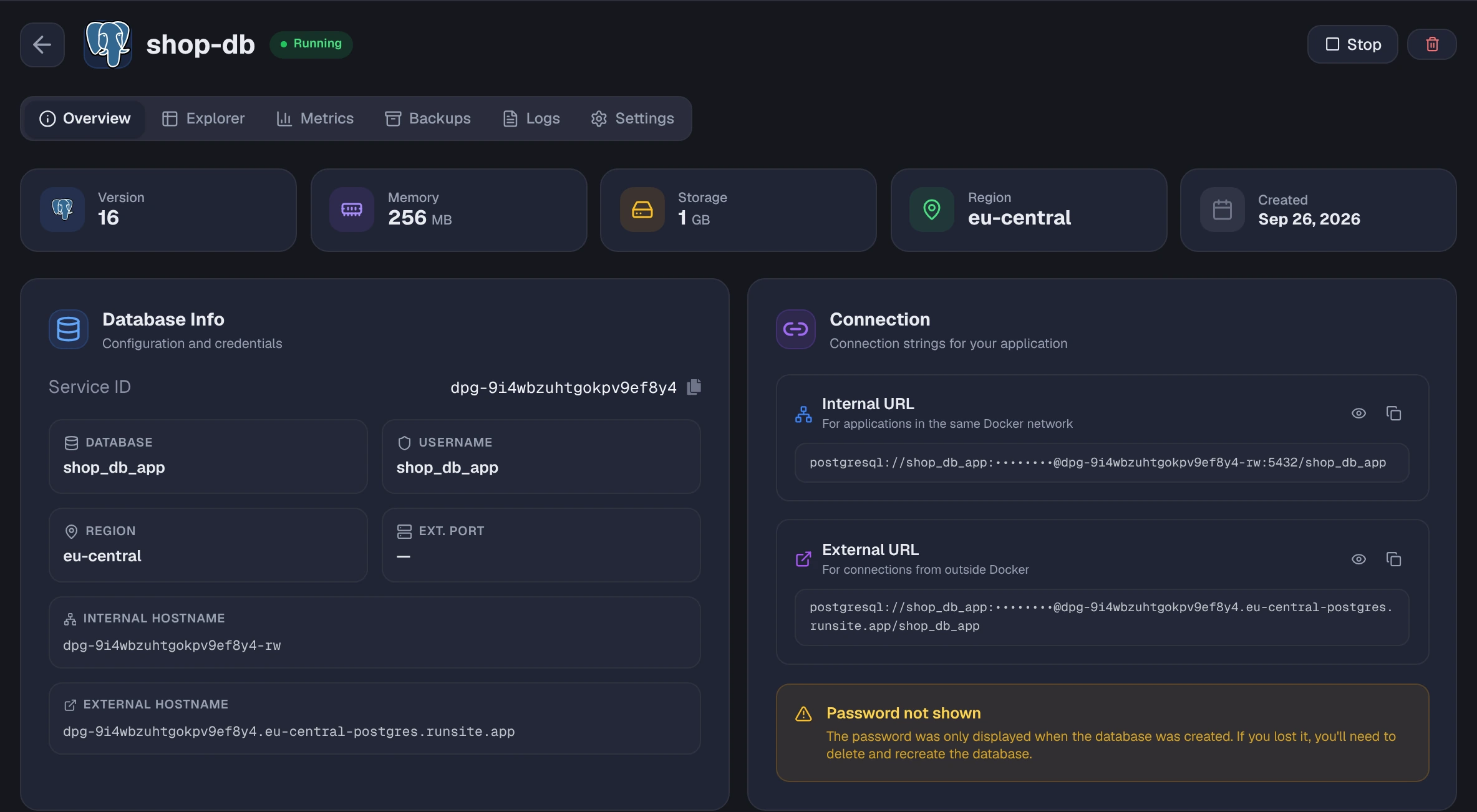This screenshot has width=1477, height=812.
Task: Click the Connection link icon
Action: (796, 329)
